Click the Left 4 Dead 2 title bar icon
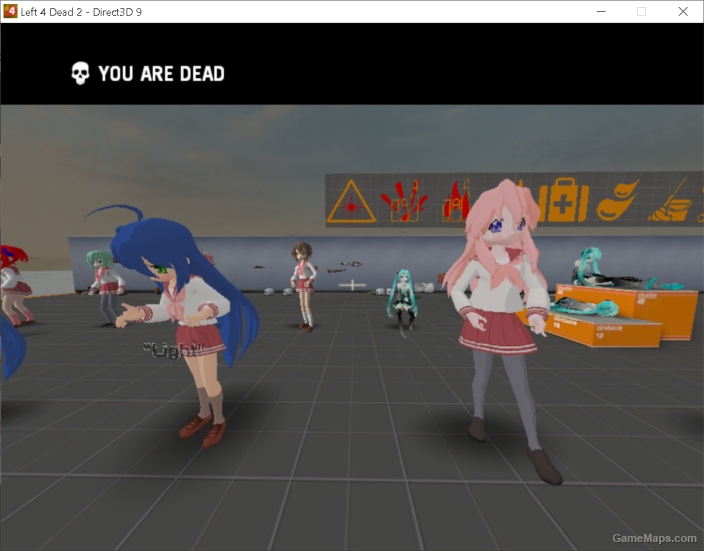704x551 pixels. pyautogui.click(x=10, y=11)
